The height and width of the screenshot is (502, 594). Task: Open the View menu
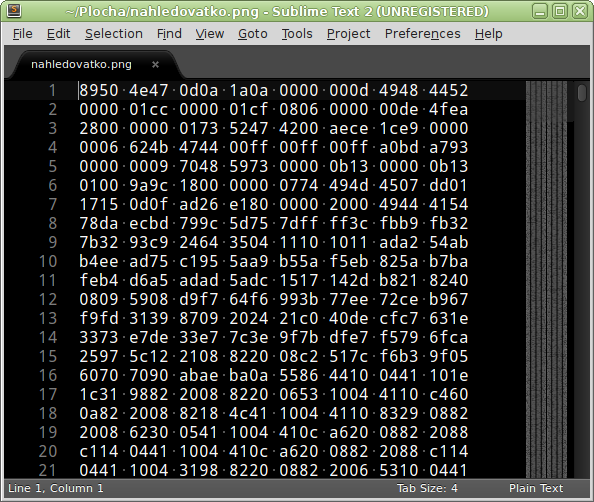pos(210,34)
